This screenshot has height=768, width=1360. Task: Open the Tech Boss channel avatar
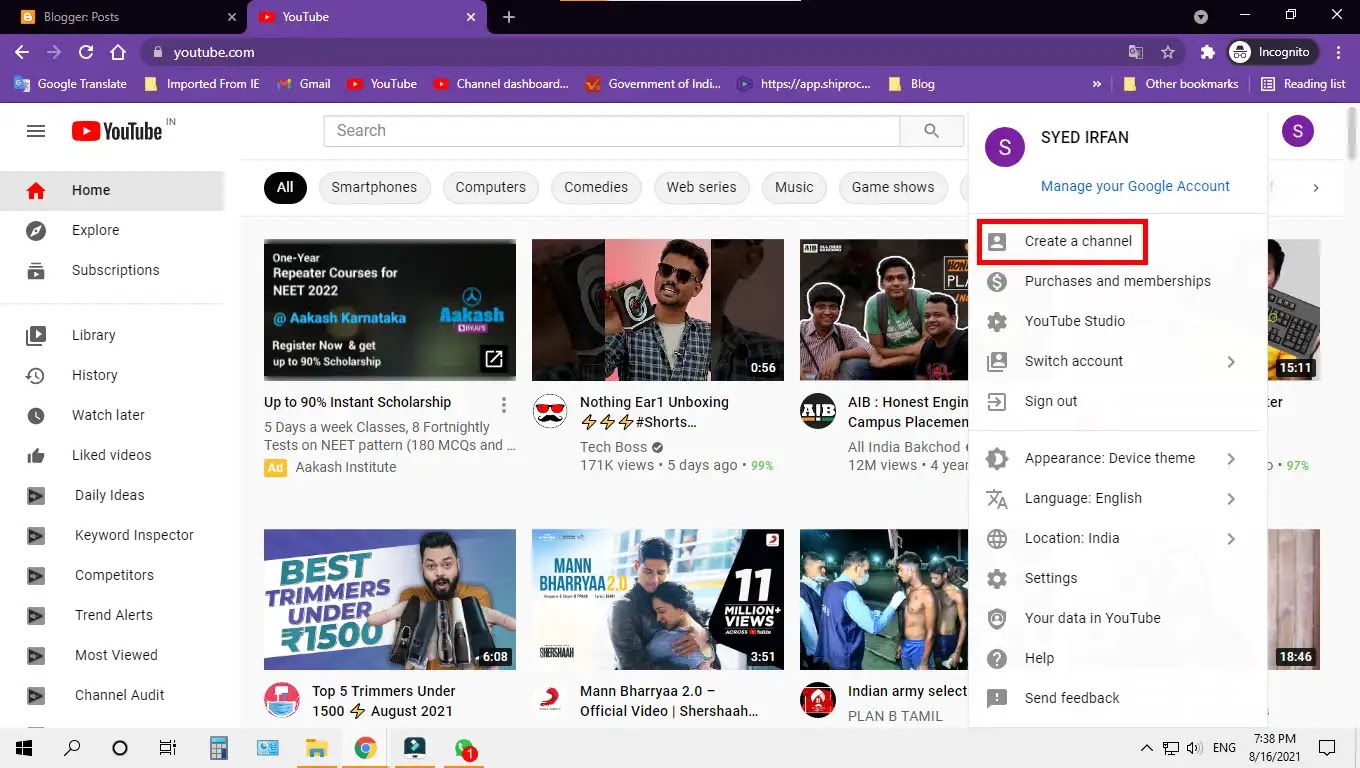point(550,411)
